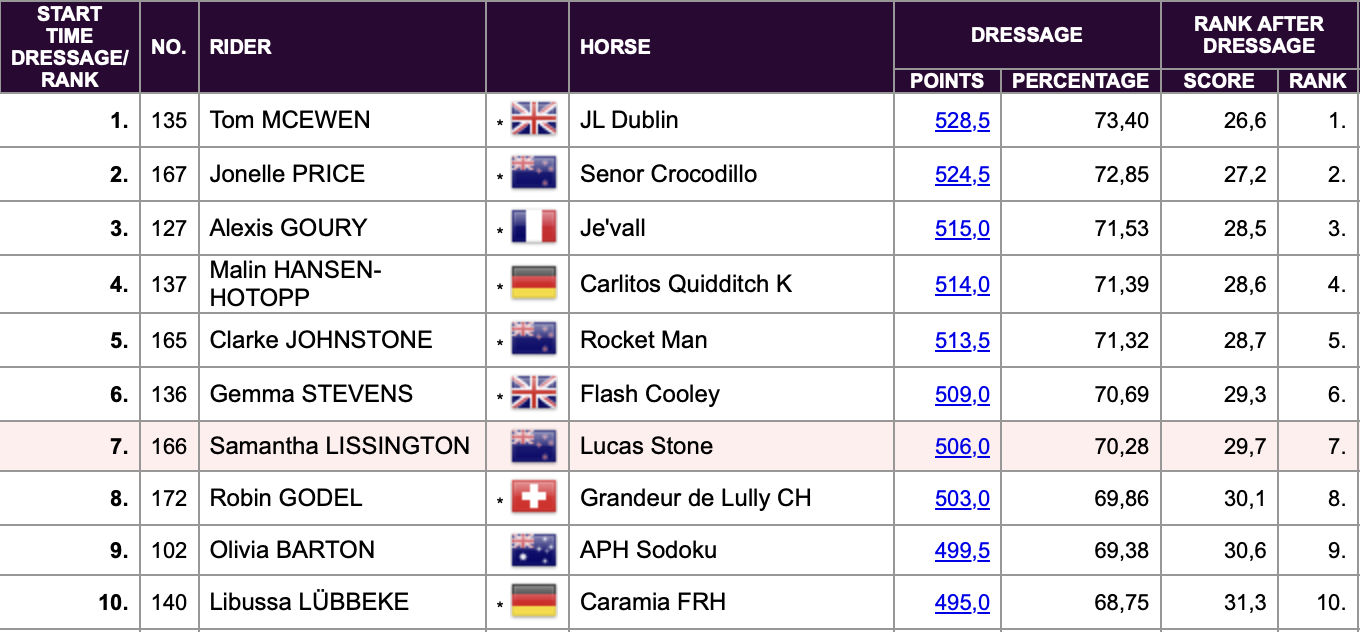Open the 524,5 dressage points link
This screenshot has width=1360, height=632.
(962, 175)
